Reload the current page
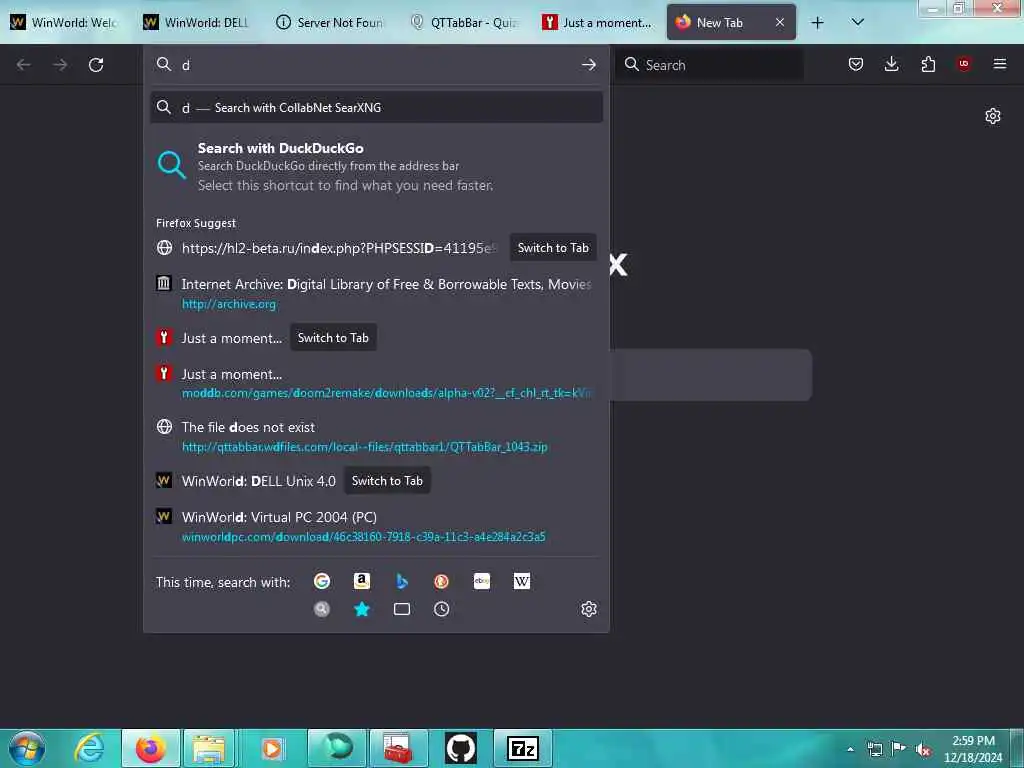The height and width of the screenshot is (768, 1024). (x=96, y=65)
